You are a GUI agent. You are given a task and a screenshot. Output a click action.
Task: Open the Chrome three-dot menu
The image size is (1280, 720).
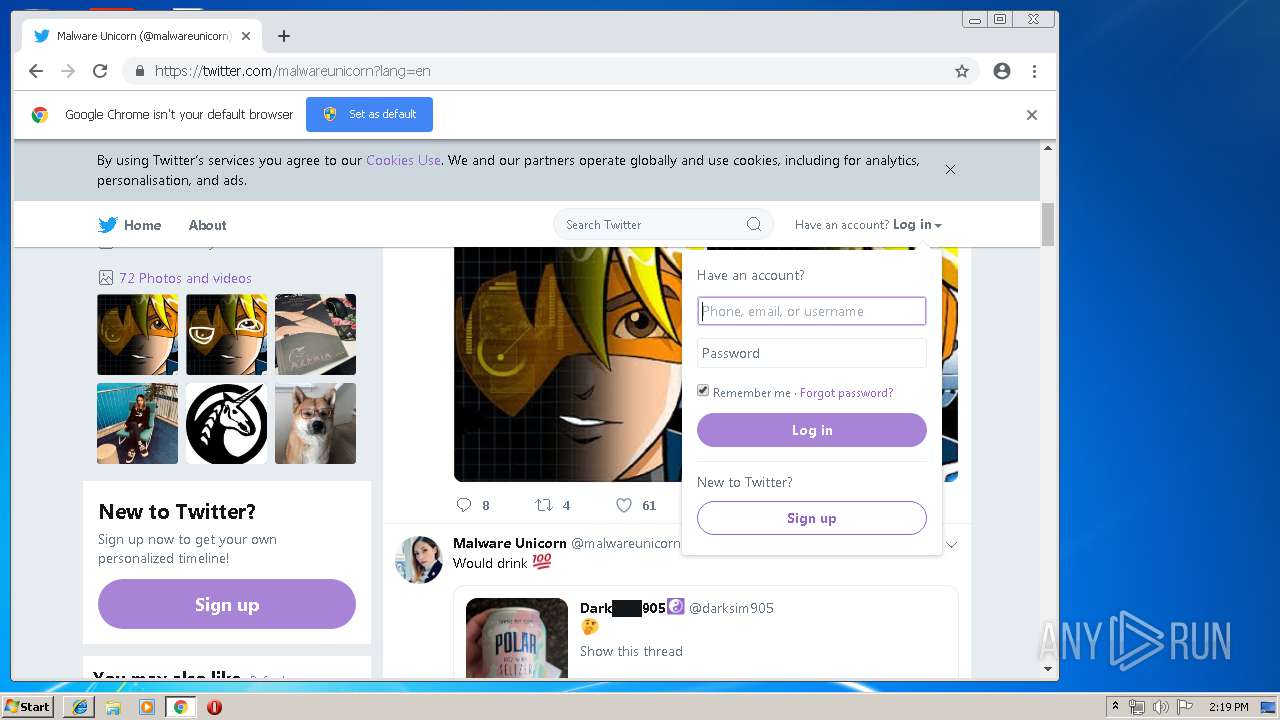pos(1035,71)
